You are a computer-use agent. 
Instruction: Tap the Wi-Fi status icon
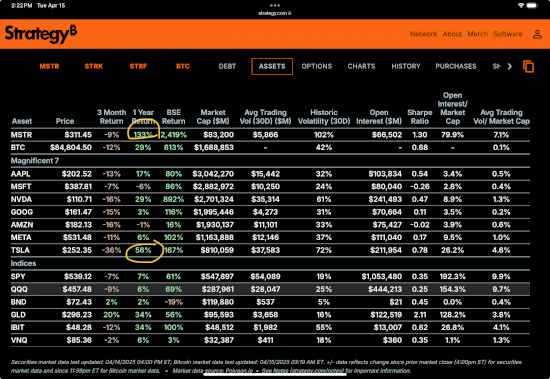[521, 5]
